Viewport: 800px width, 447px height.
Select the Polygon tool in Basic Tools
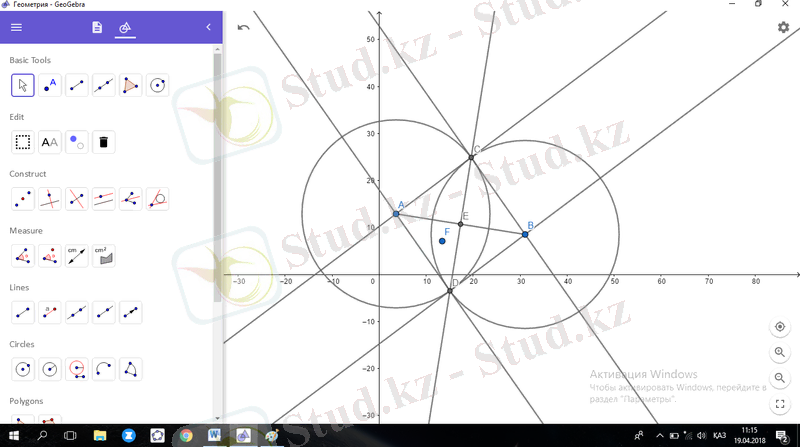(131, 85)
